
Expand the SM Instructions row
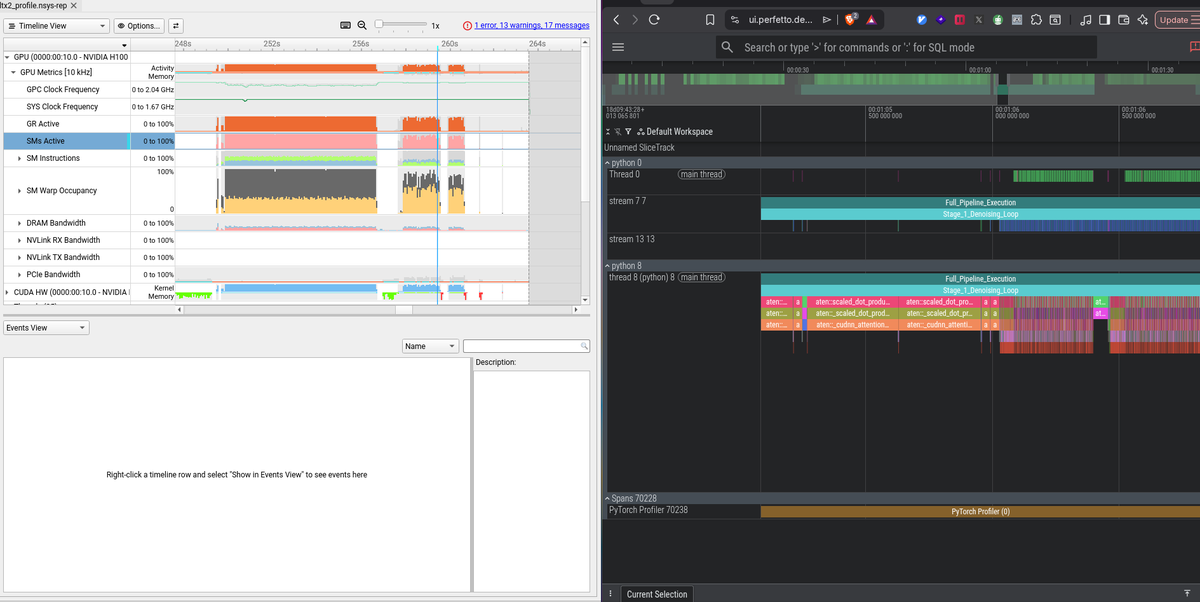(x=20, y=158)
